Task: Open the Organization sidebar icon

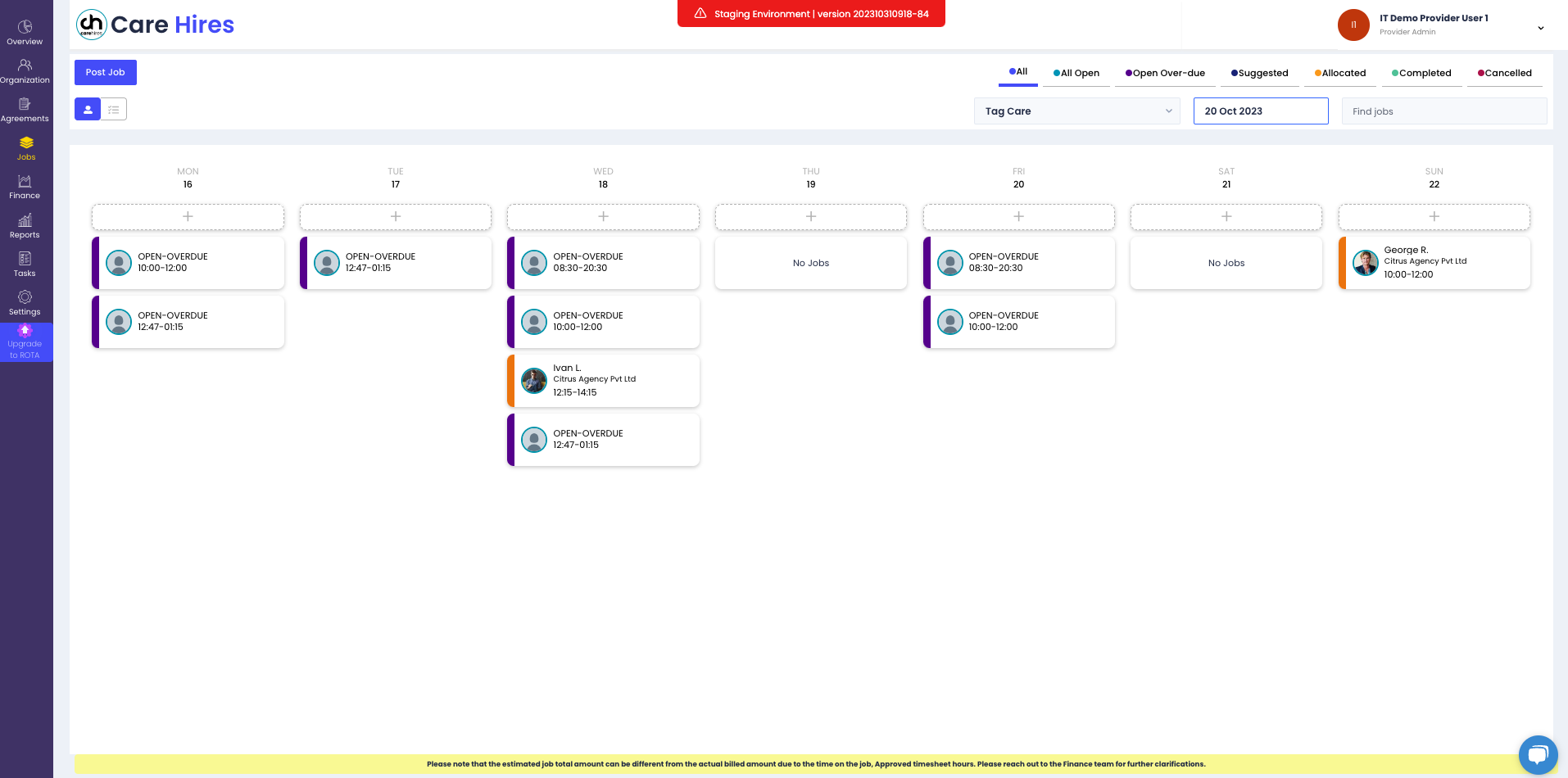Action: pyautogui.click(x=25, y=66)
